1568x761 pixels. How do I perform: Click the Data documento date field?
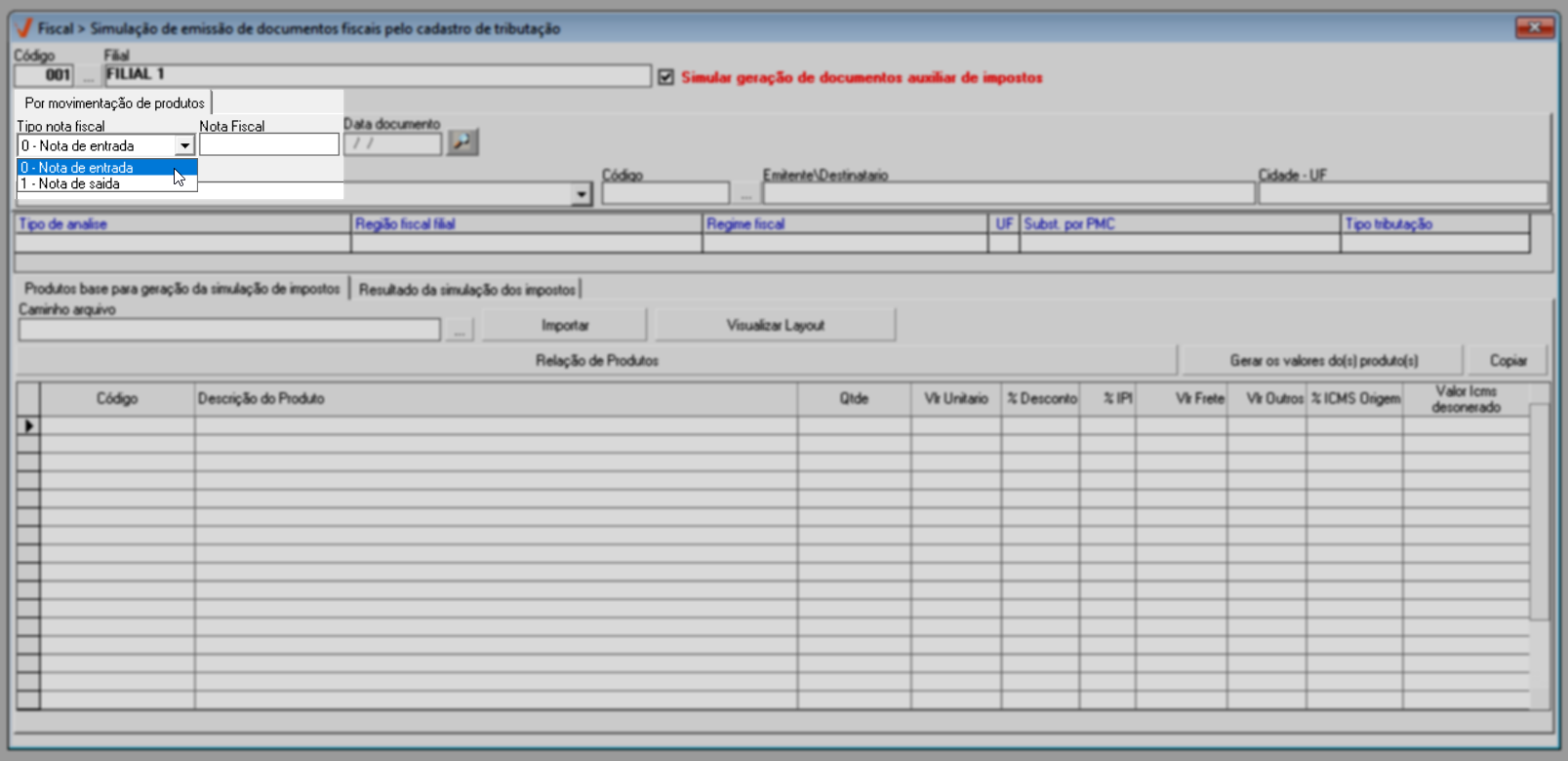(392, 143)
